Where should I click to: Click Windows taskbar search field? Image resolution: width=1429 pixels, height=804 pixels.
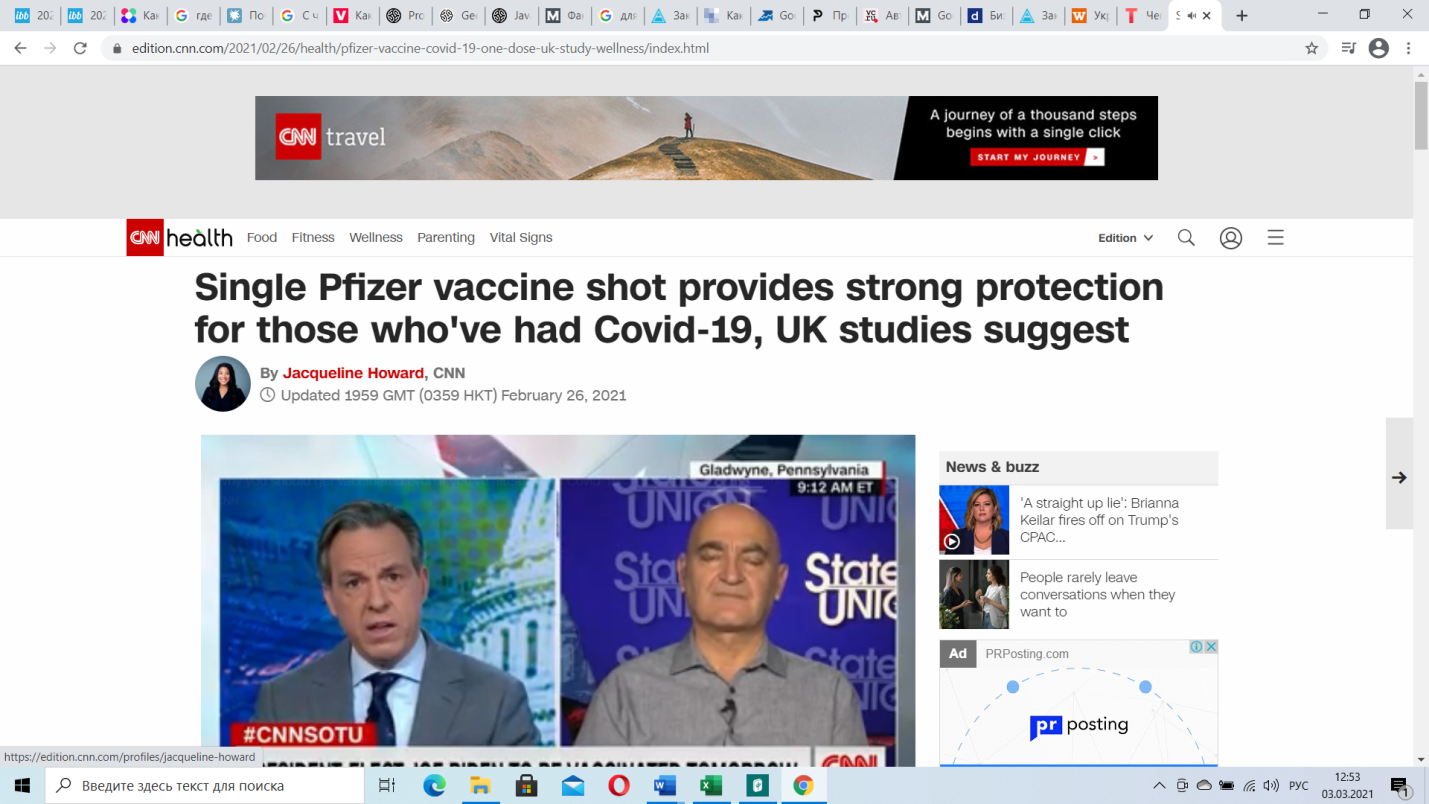click(205, 786)
